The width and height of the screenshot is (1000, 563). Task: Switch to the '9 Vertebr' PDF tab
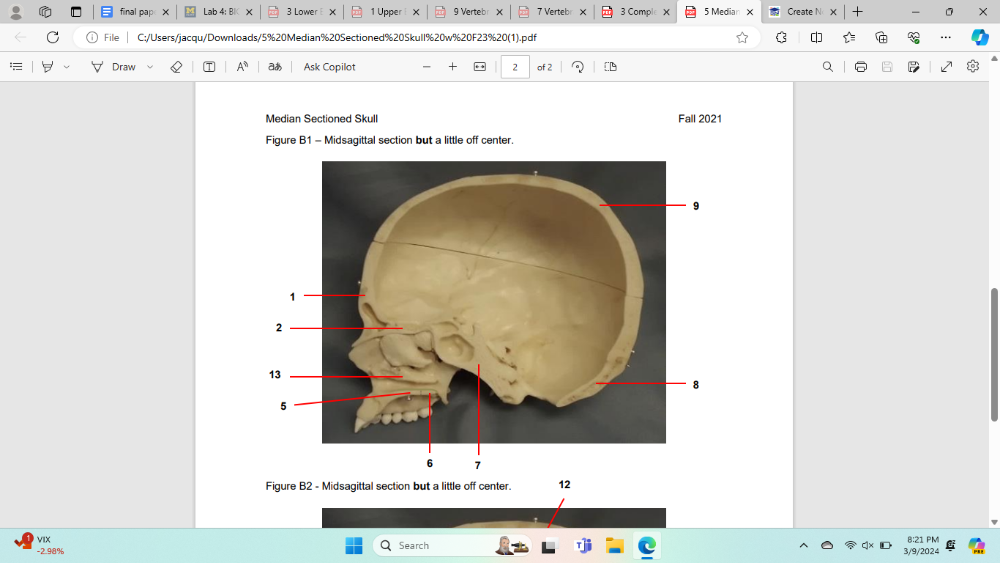[466, 12]
